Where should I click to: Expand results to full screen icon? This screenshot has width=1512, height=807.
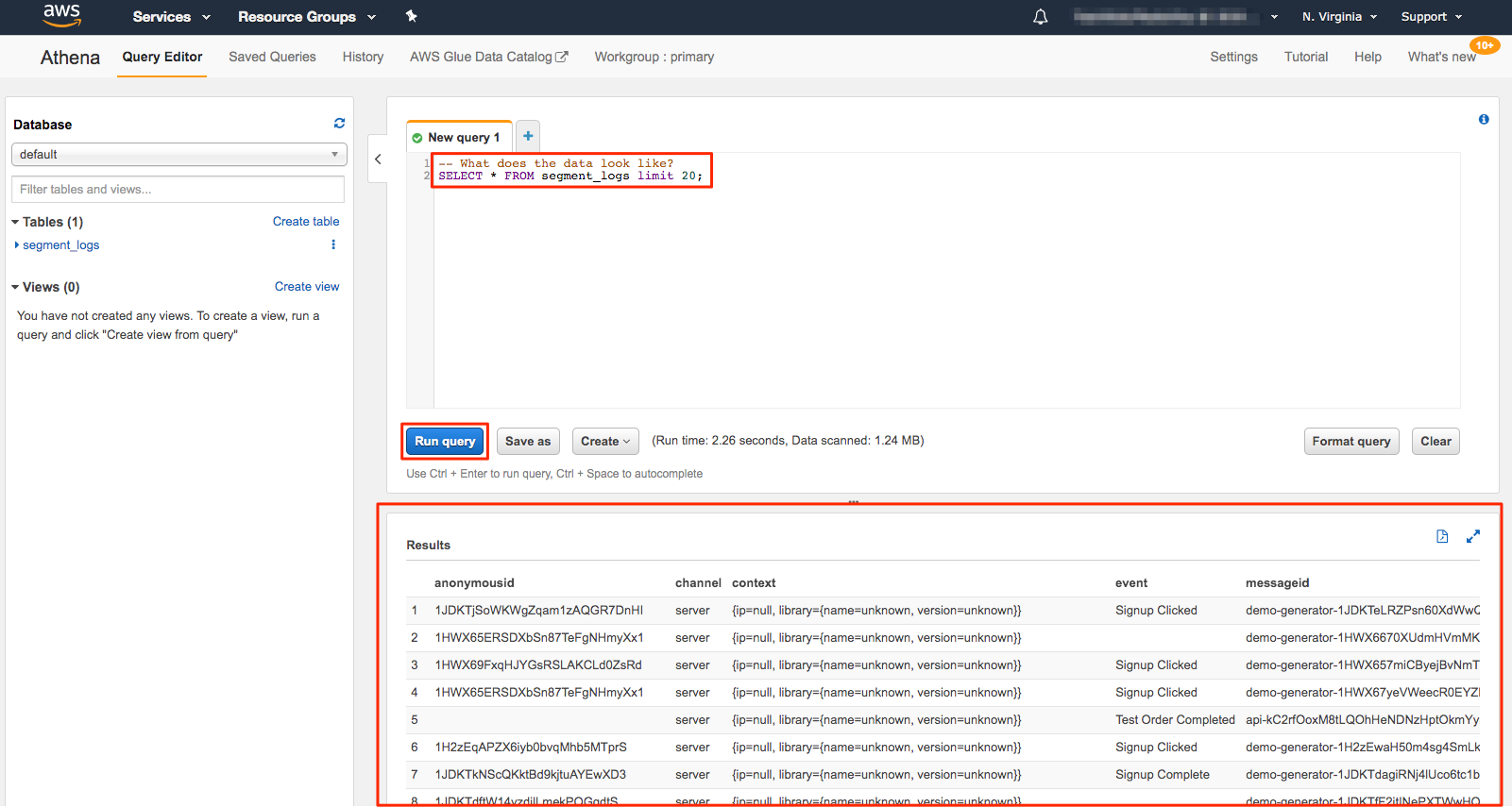[1472, 536]
